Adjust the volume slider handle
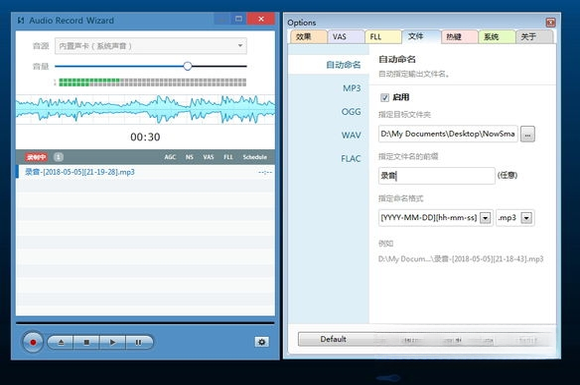The image size is (580, 385). (x=188, y=66)
